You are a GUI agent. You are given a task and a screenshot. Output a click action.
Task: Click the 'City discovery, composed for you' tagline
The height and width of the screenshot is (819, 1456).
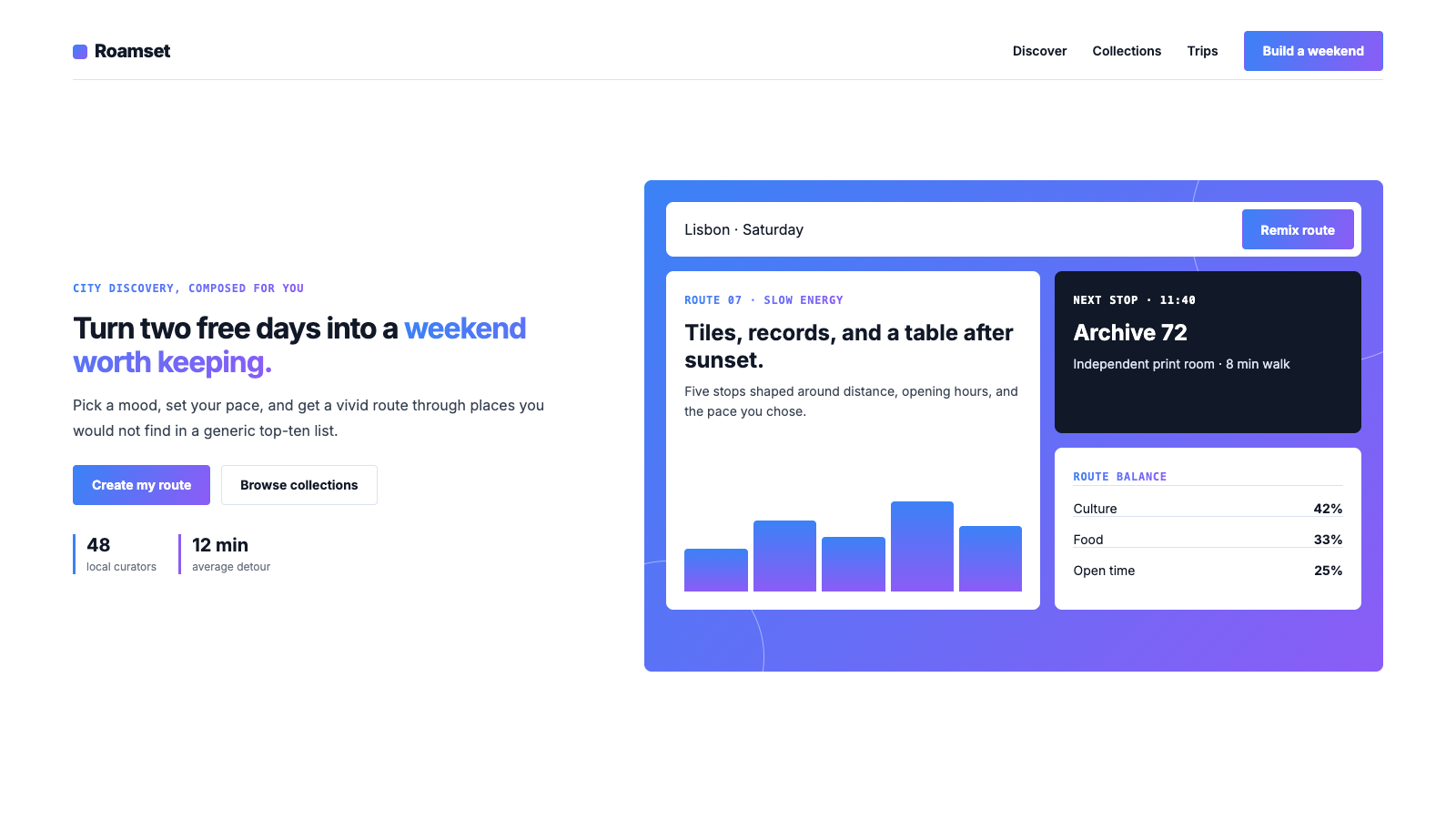188,288
